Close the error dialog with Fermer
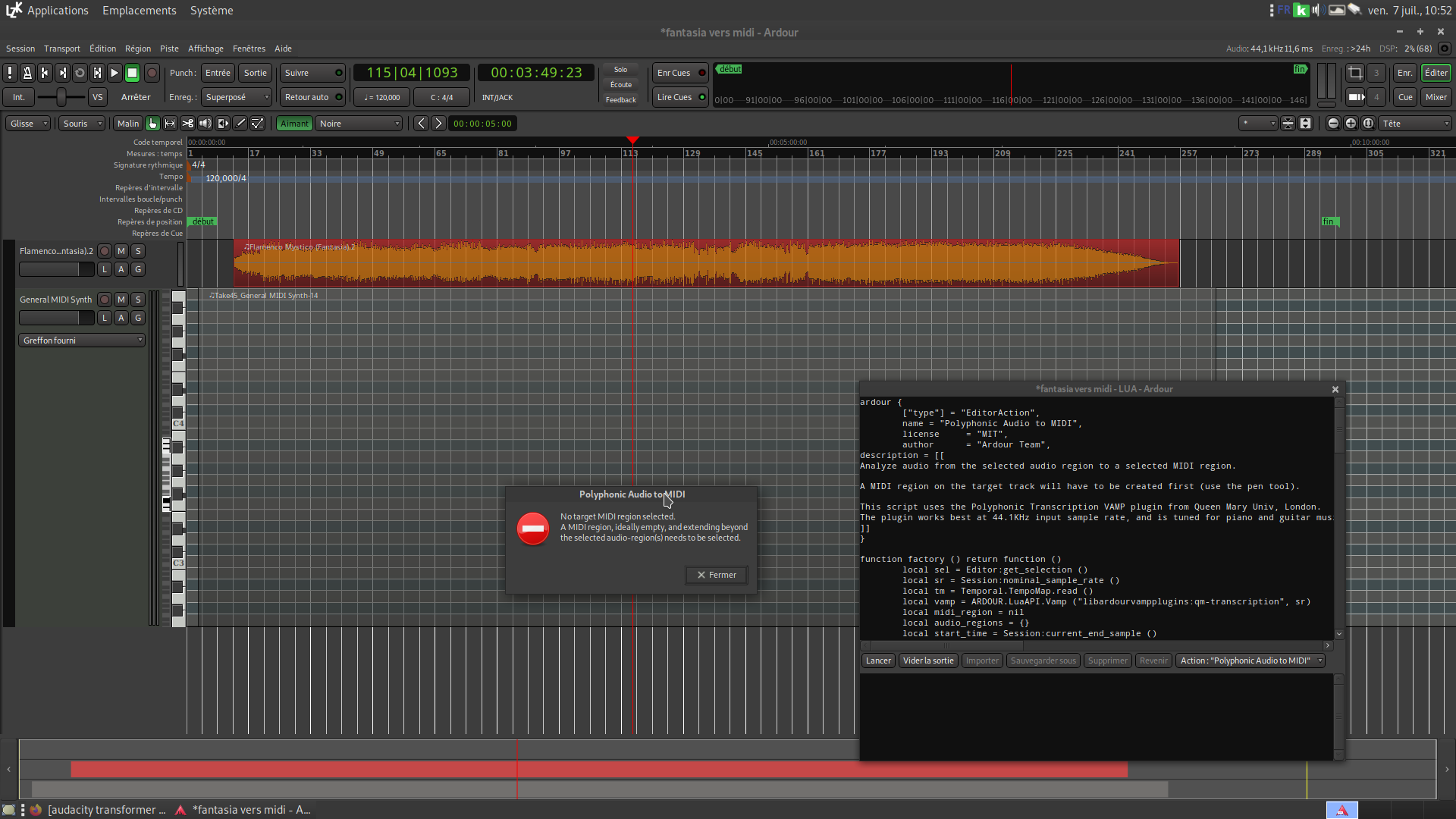The image size is (1456, 819). pos(717,575)
